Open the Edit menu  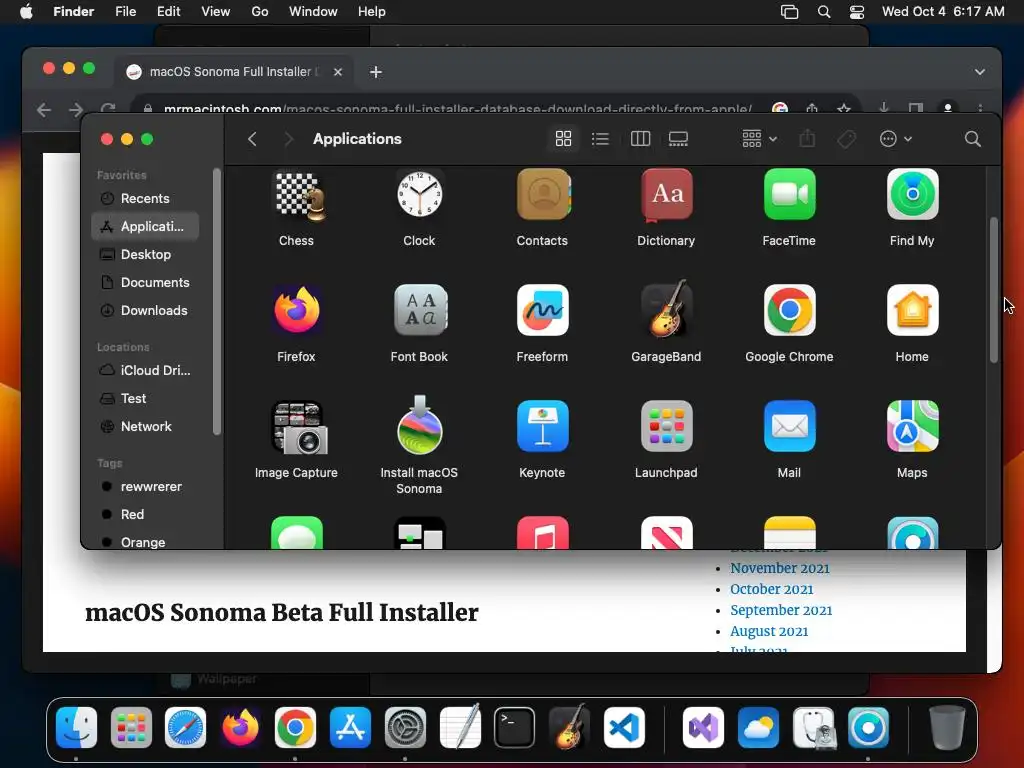(x=168, y=12)
